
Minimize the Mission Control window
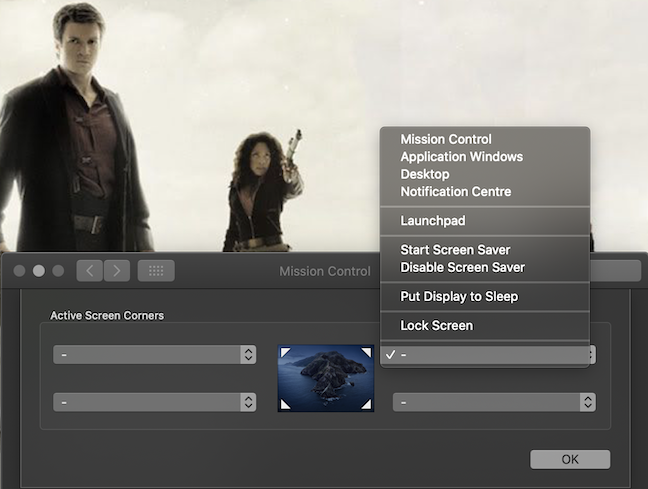[x=39, y=271]
